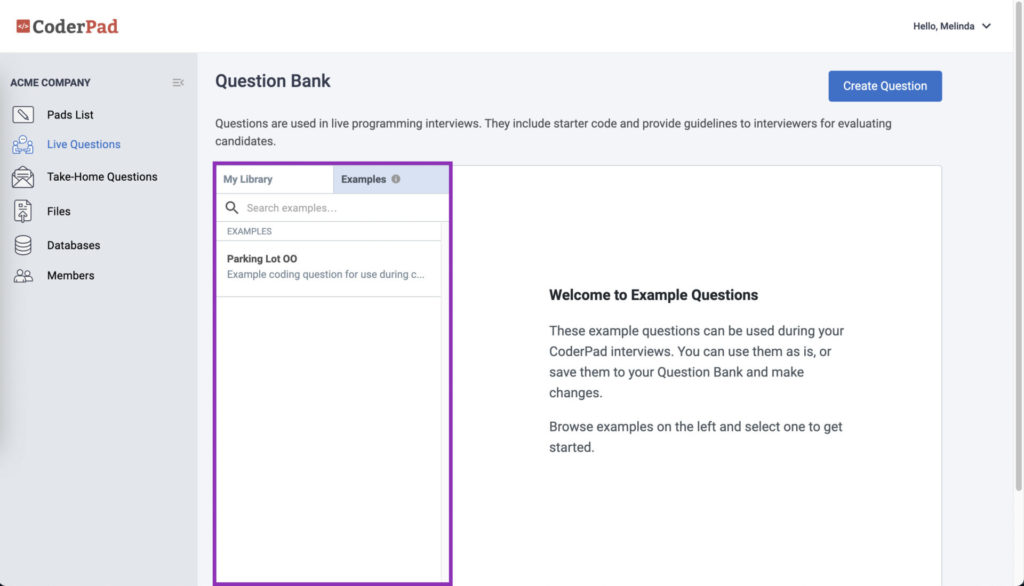The height and width of the screenshot is (586, 1024).
Task: Click the Live Questions icon
Action: click(23, 144)
